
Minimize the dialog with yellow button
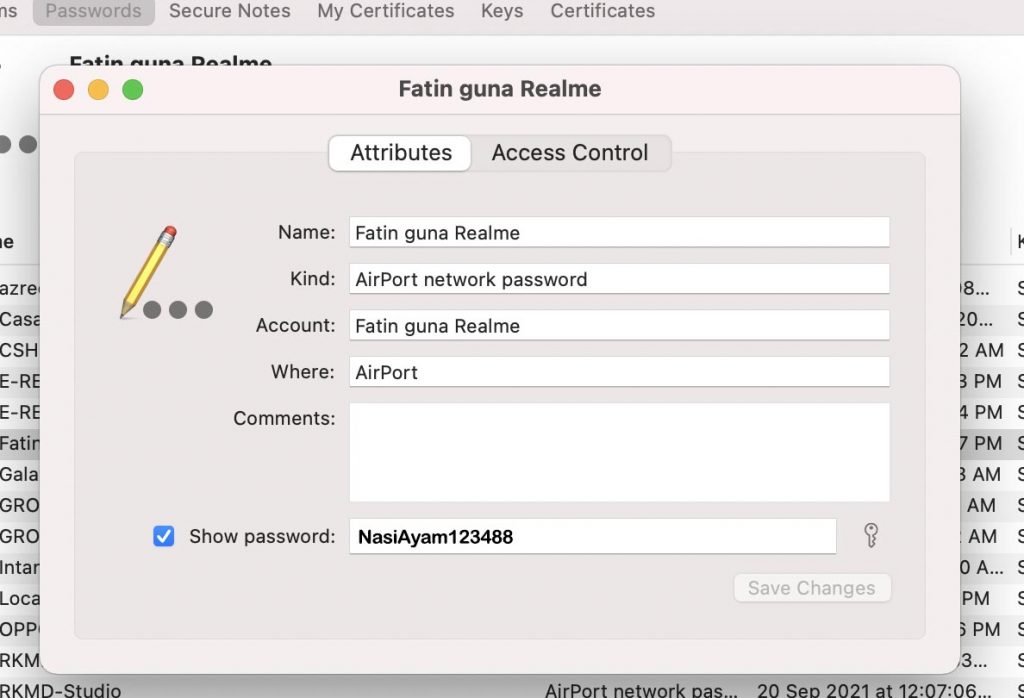point(98,89)
